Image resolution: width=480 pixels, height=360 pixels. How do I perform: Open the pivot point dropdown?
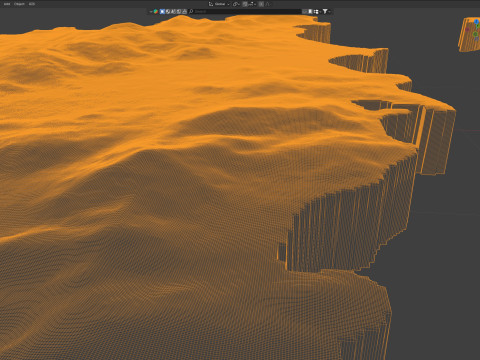236,4
